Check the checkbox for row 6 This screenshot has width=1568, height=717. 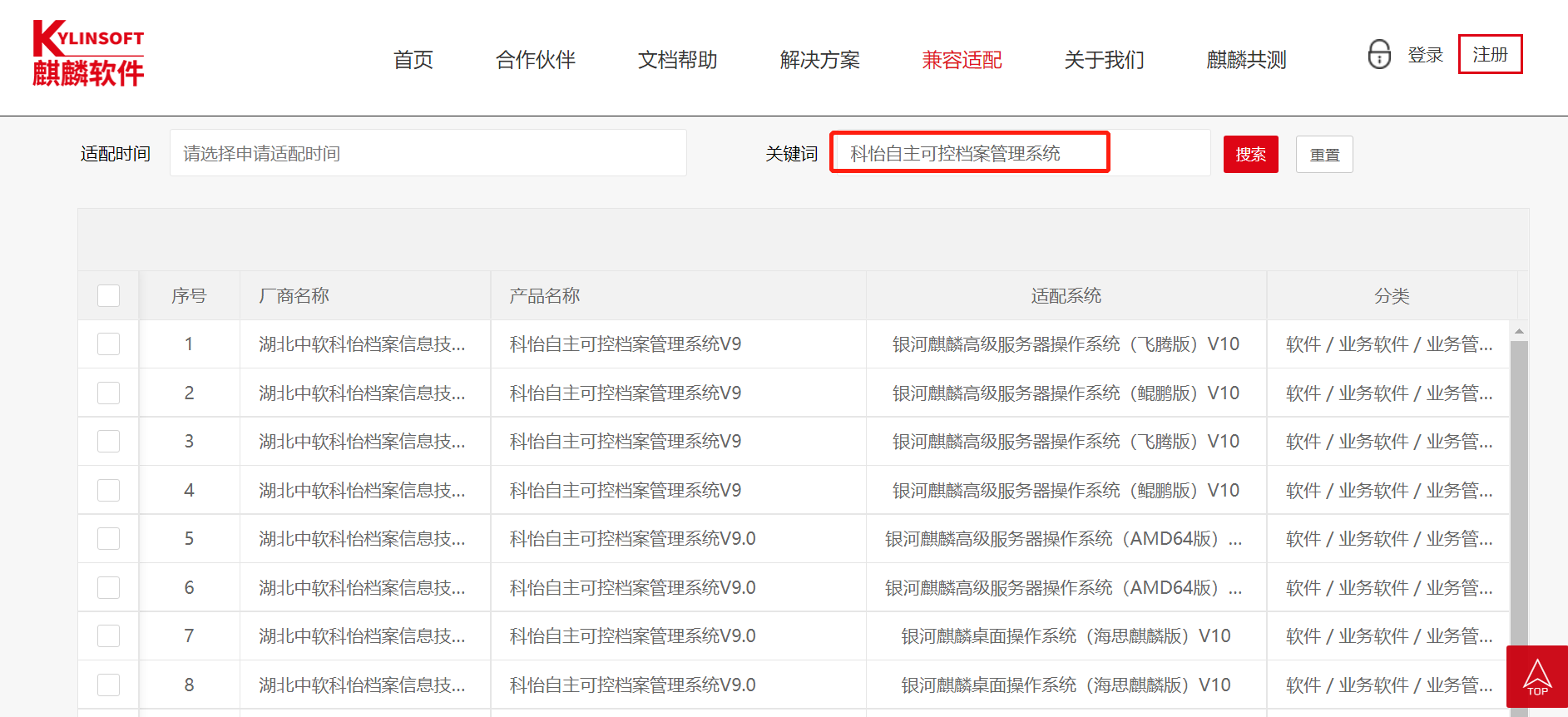tap(109, 587)
